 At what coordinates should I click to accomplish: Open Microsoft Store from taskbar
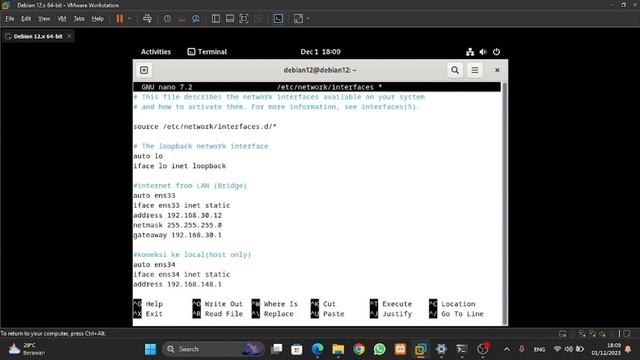point(297,349)
